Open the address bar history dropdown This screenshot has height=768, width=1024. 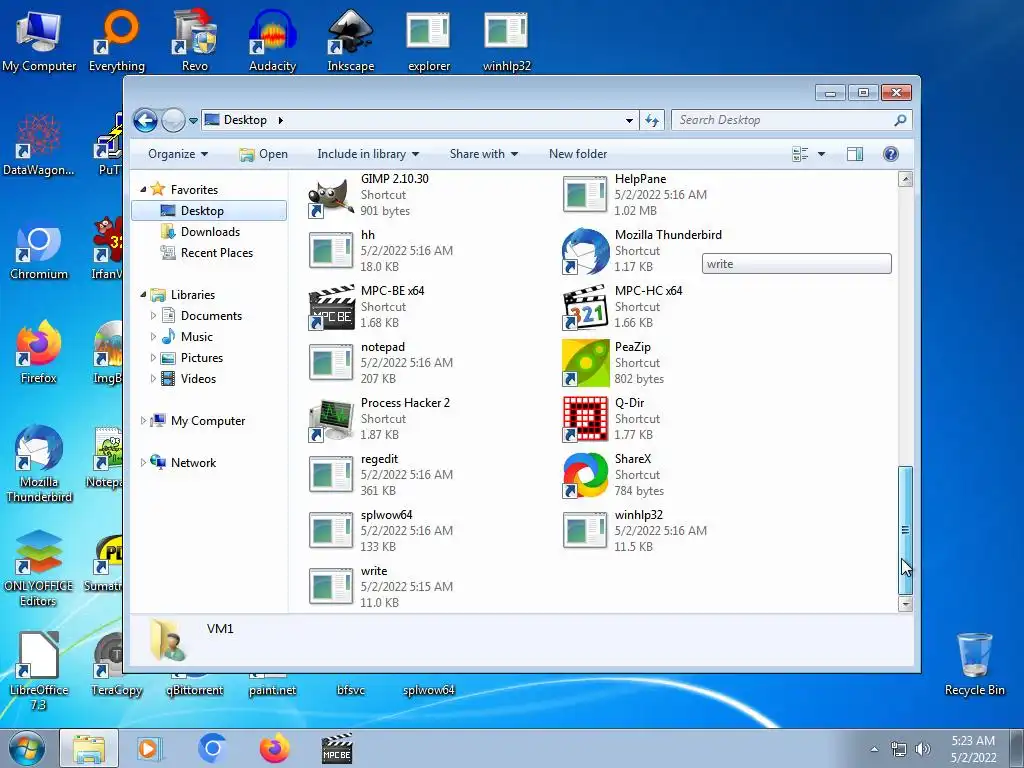[x=629, y=120]
